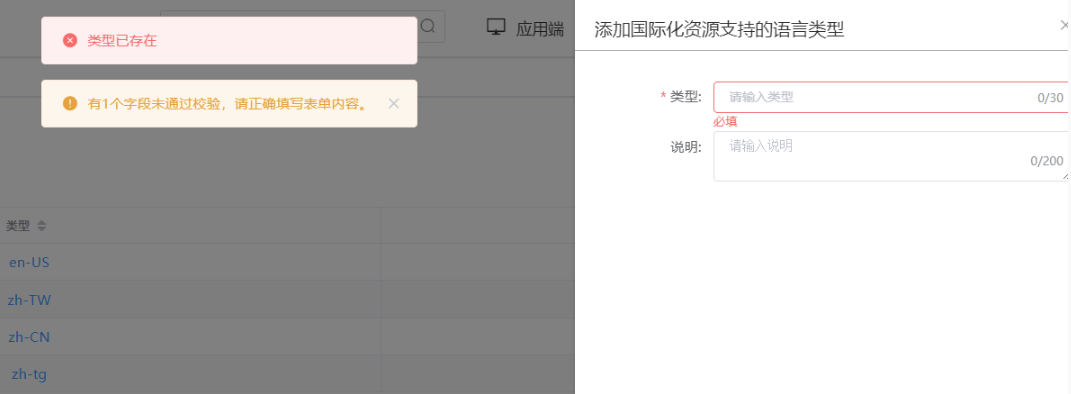Click the search box behind the toast
1071x394 pixels.
(303, 27)
